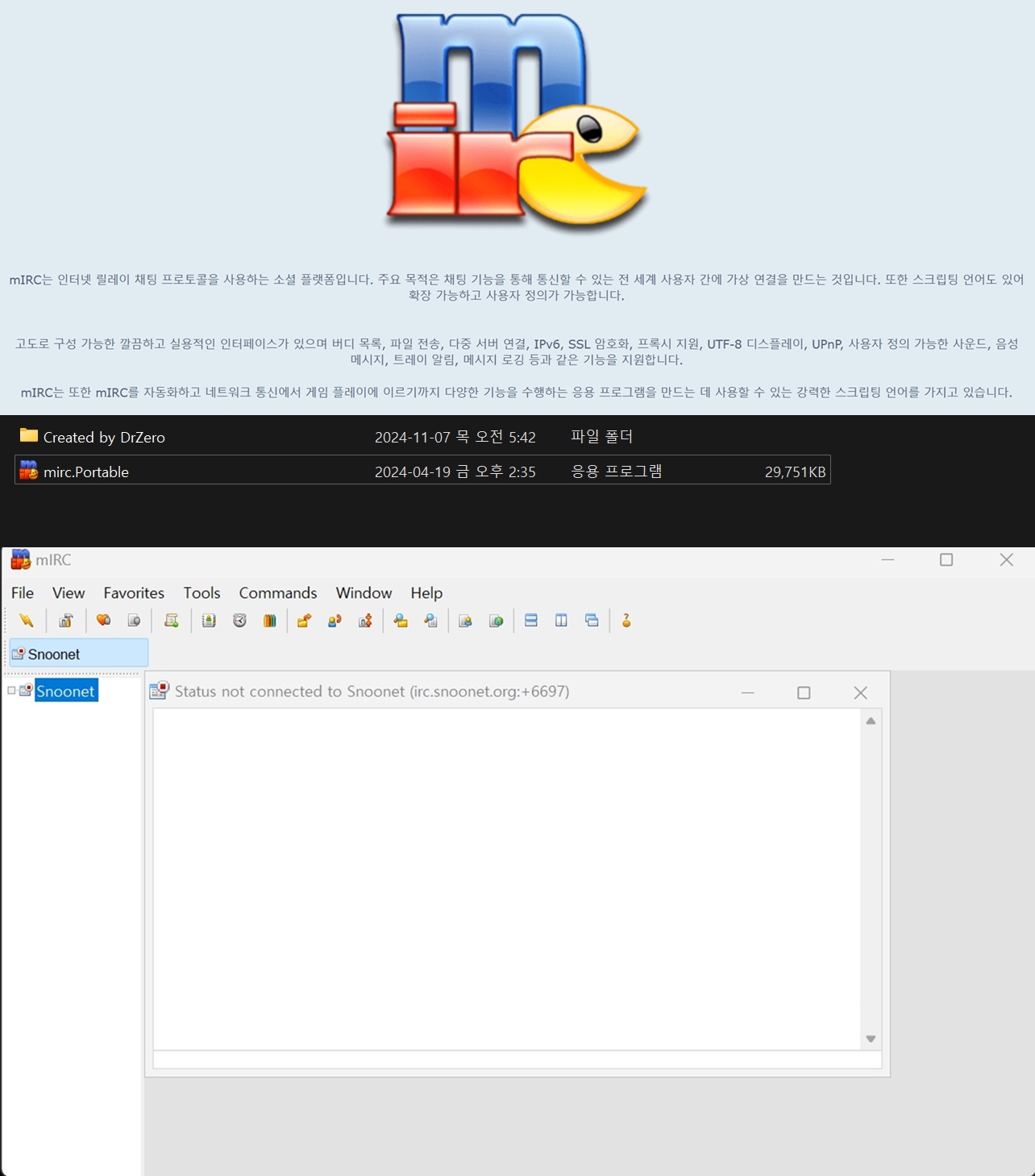
Task: Open the Notify list toolbar icon
Action: (x=465, y=620)
